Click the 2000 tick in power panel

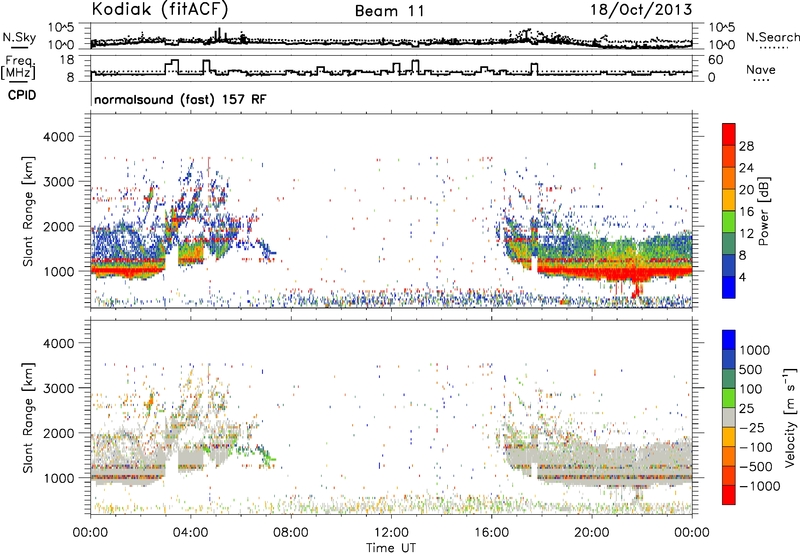[x=58, y=226]
